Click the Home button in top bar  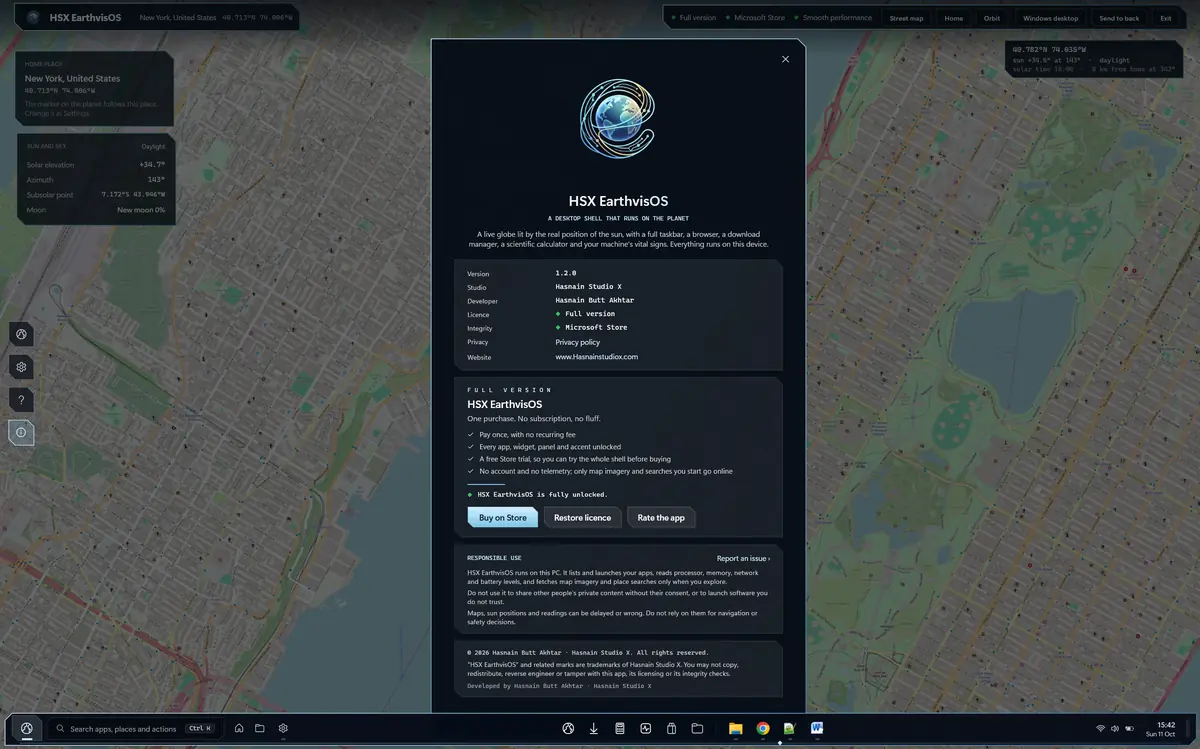[954, 18]
